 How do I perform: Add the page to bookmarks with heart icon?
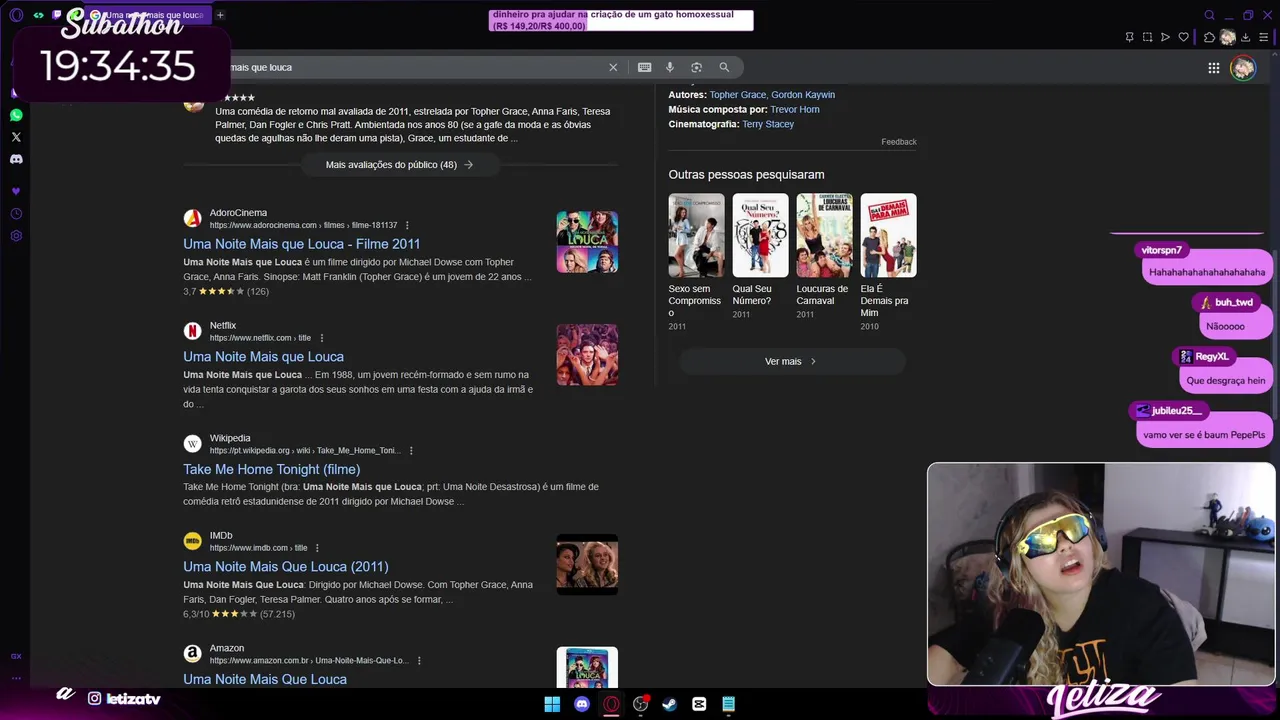[1183, 37]
